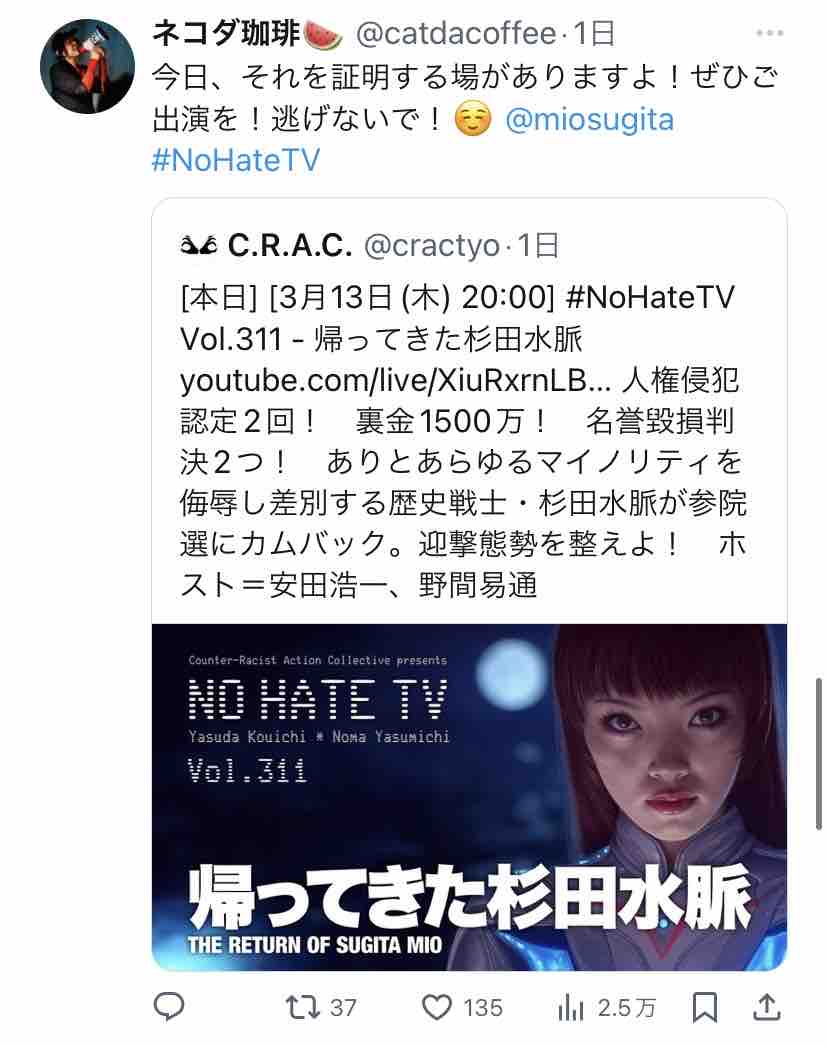The width and height of the screenshot is (828, 1046).
Task: Open ネコダ珈琲 profile avatar
Action: pyautogui.click(x=87, y=67)
